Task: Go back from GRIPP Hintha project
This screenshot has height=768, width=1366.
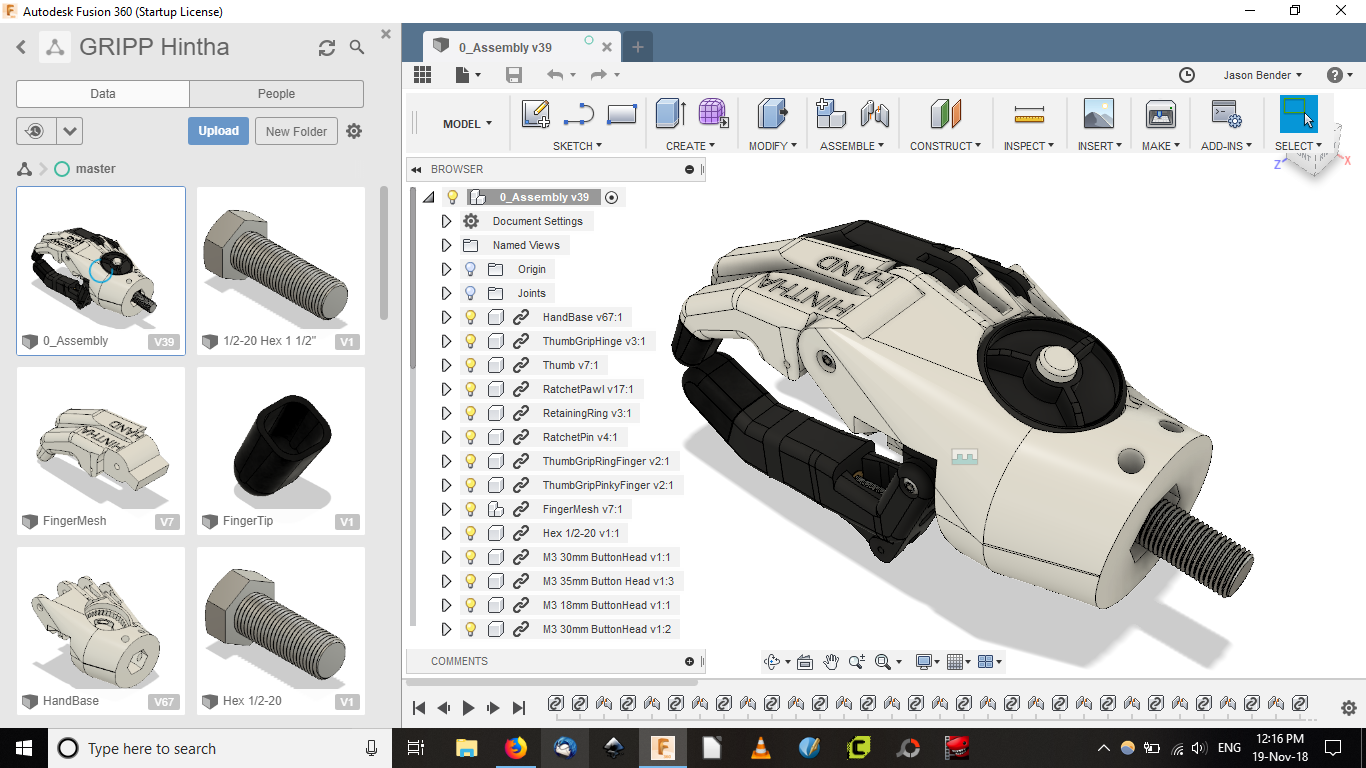Action: 21,47
